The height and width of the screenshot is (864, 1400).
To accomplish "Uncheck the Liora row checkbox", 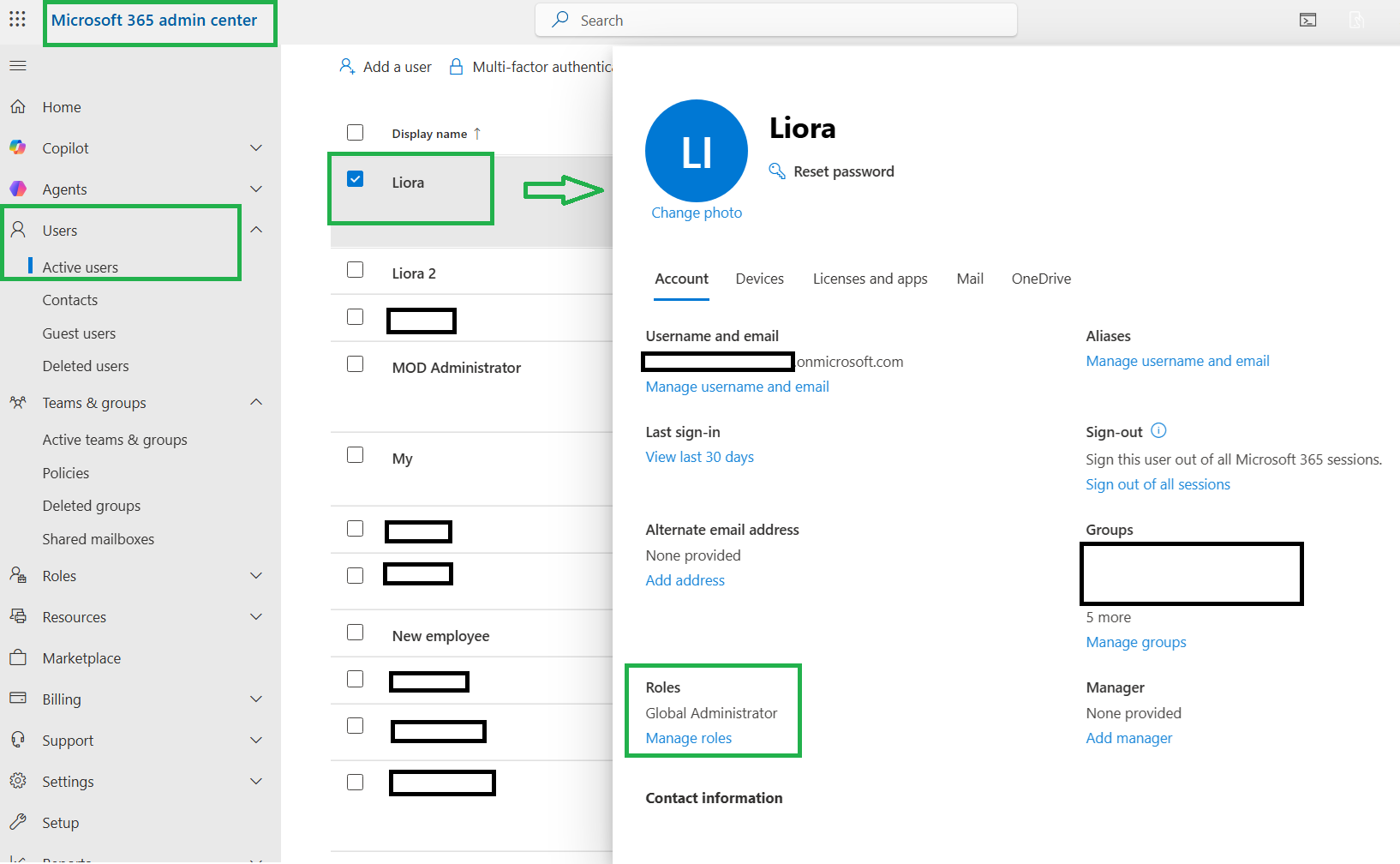I will (x=356, y=178).
